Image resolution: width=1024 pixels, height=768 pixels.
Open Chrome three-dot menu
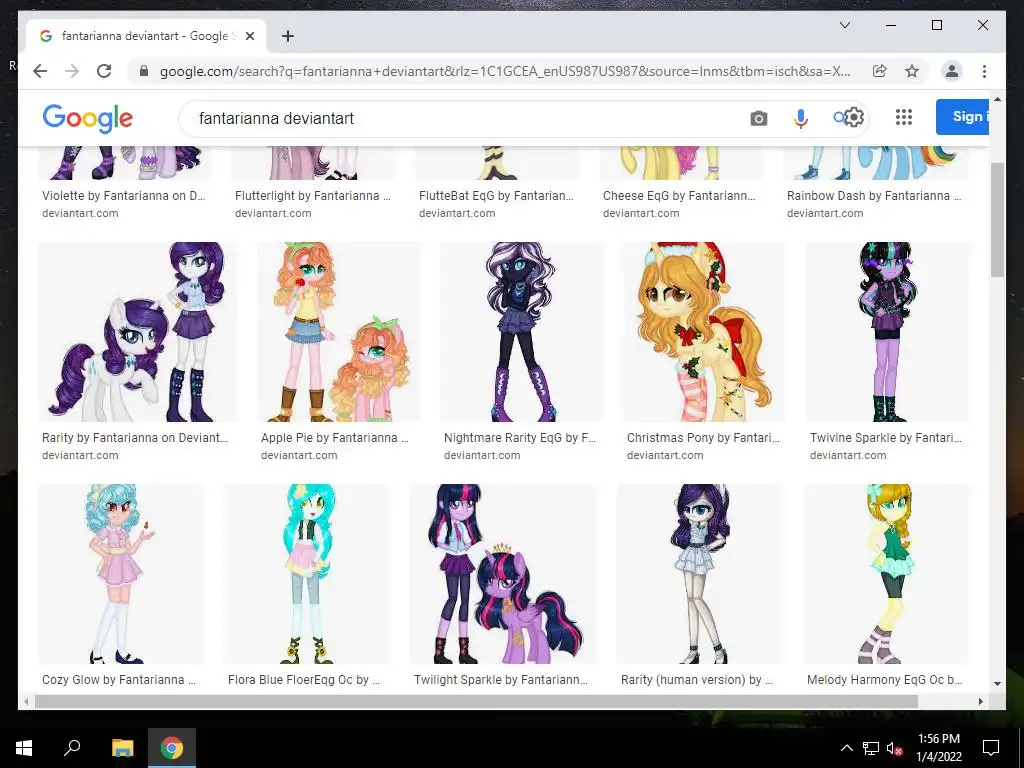click(x=984, y=71)
